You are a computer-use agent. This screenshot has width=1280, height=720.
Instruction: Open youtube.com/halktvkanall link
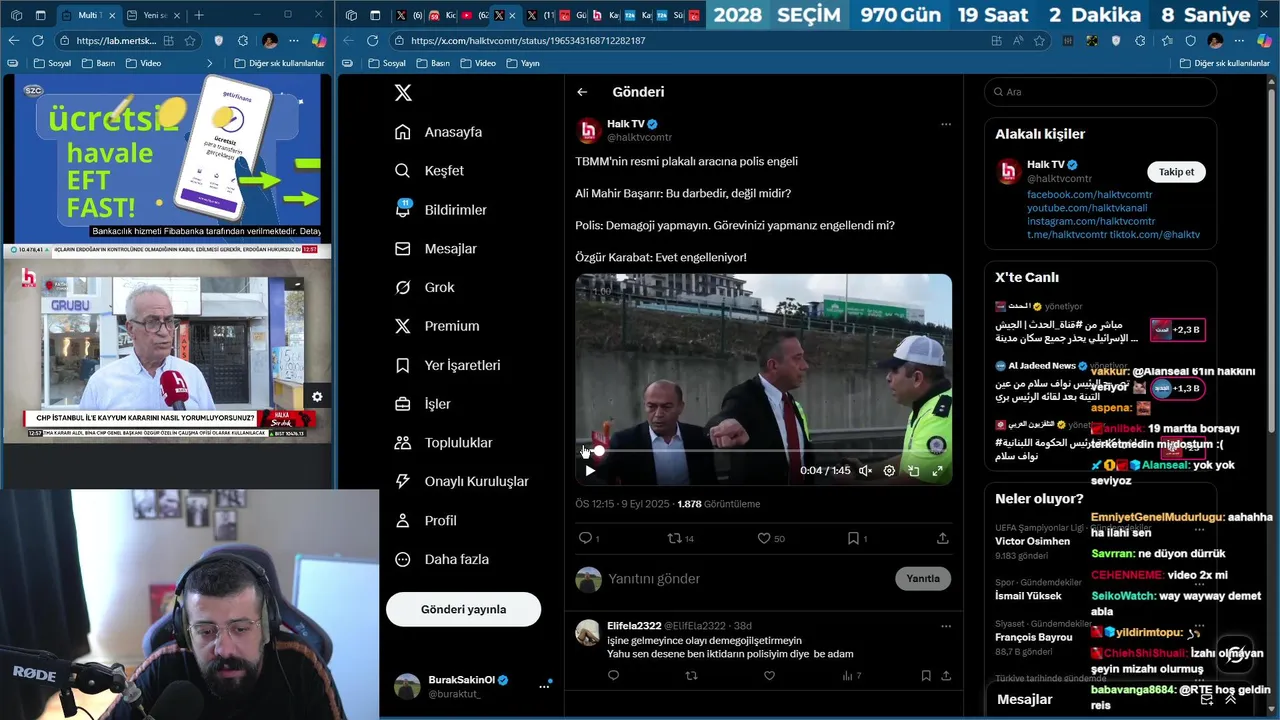pyautogui.click(x=1088, y=208)
